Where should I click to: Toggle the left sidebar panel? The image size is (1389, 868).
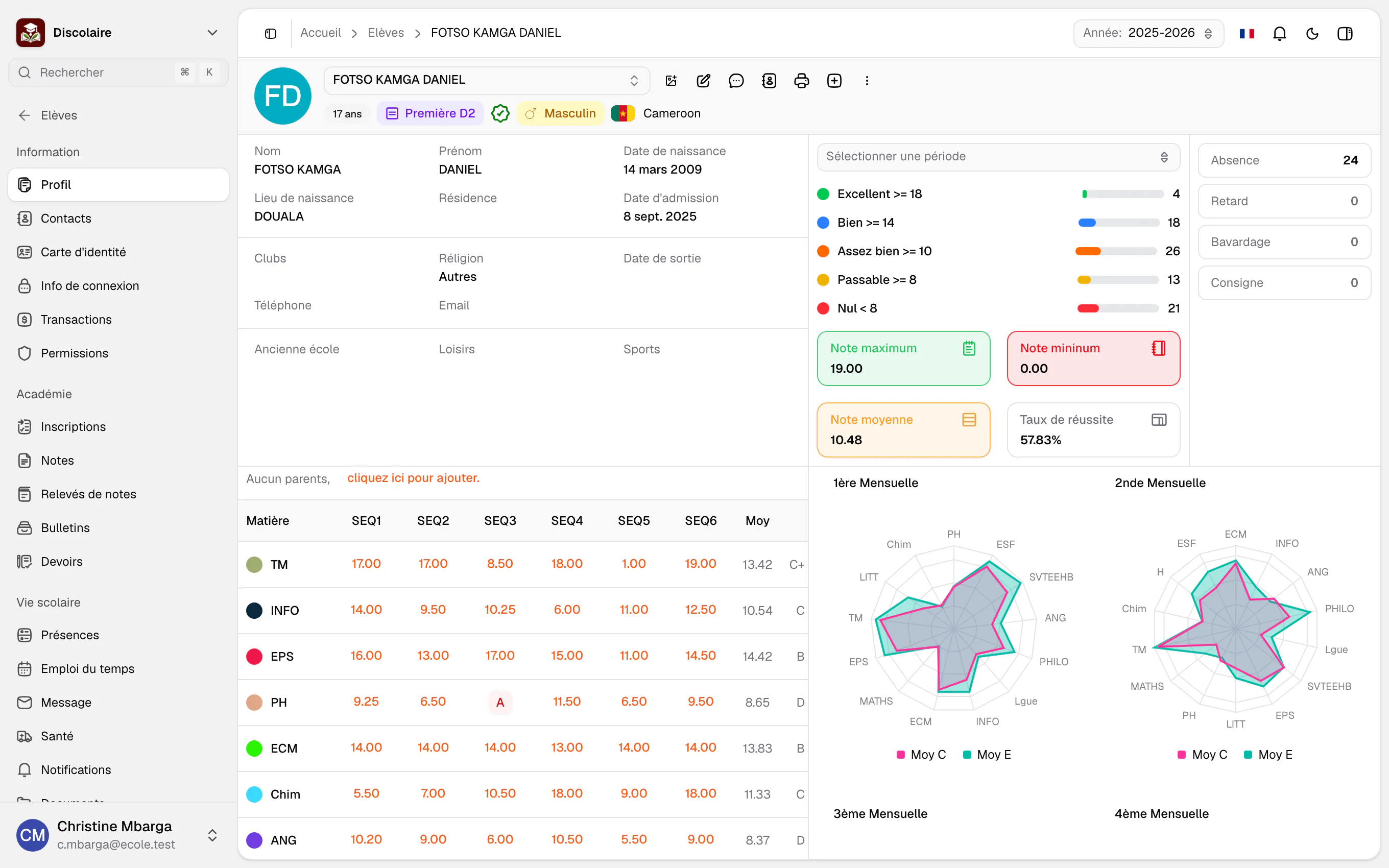tap(270, 33)
